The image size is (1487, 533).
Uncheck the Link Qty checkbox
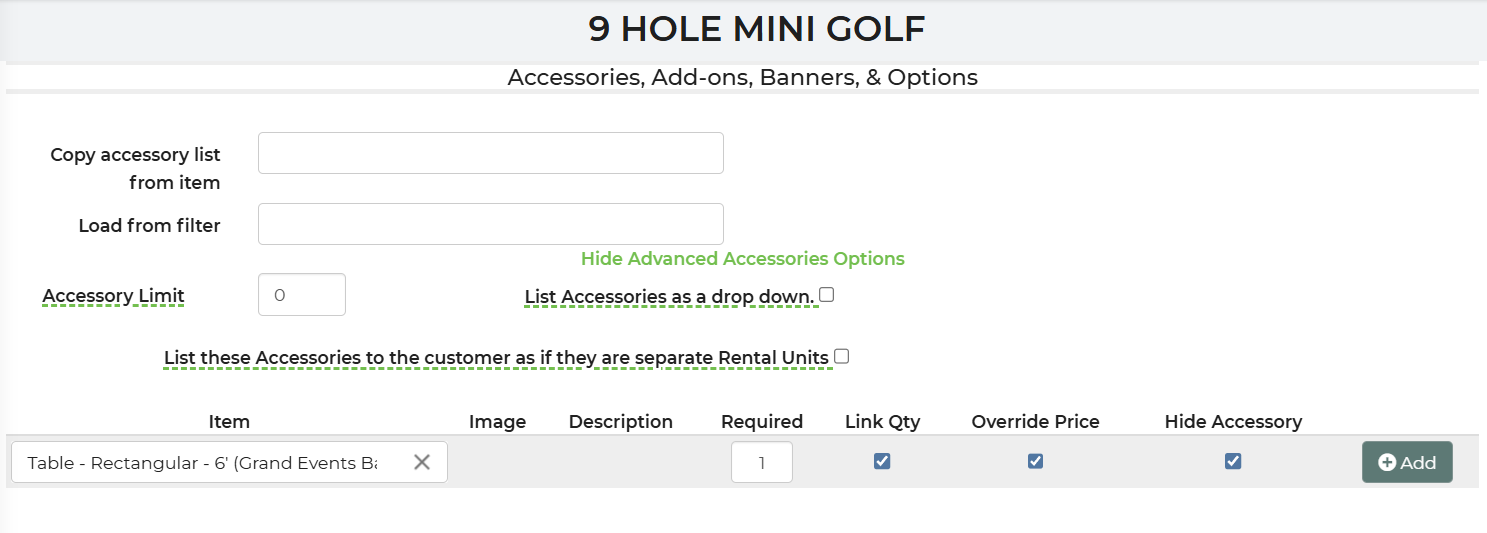[x=882, y=461]
